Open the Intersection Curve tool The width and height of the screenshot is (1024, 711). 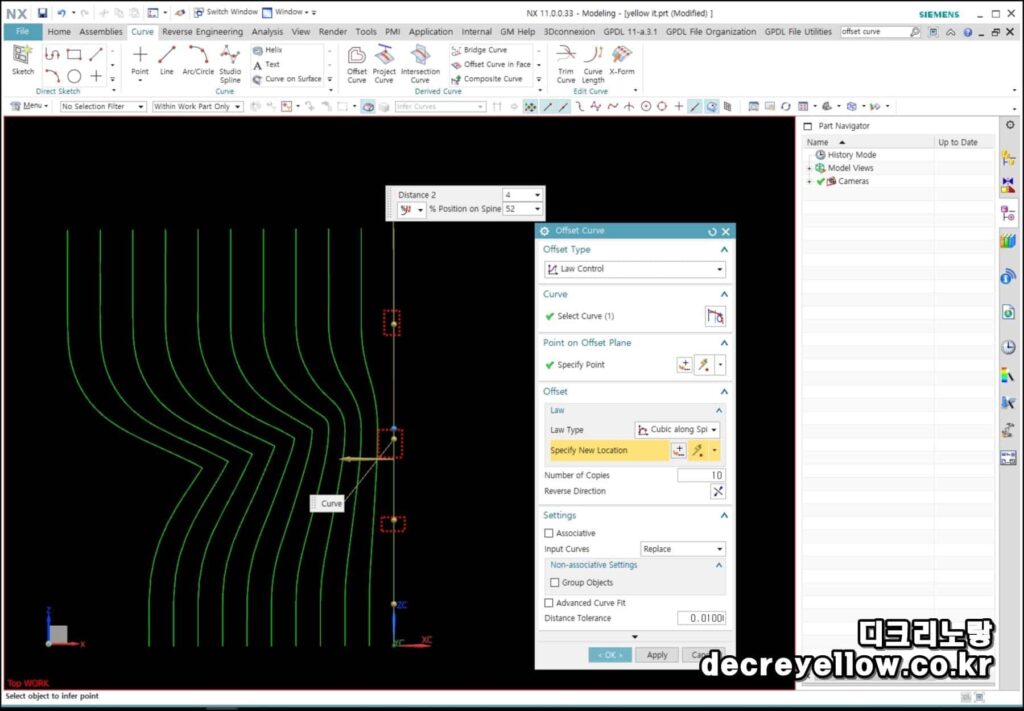click(x=420, y=65)
